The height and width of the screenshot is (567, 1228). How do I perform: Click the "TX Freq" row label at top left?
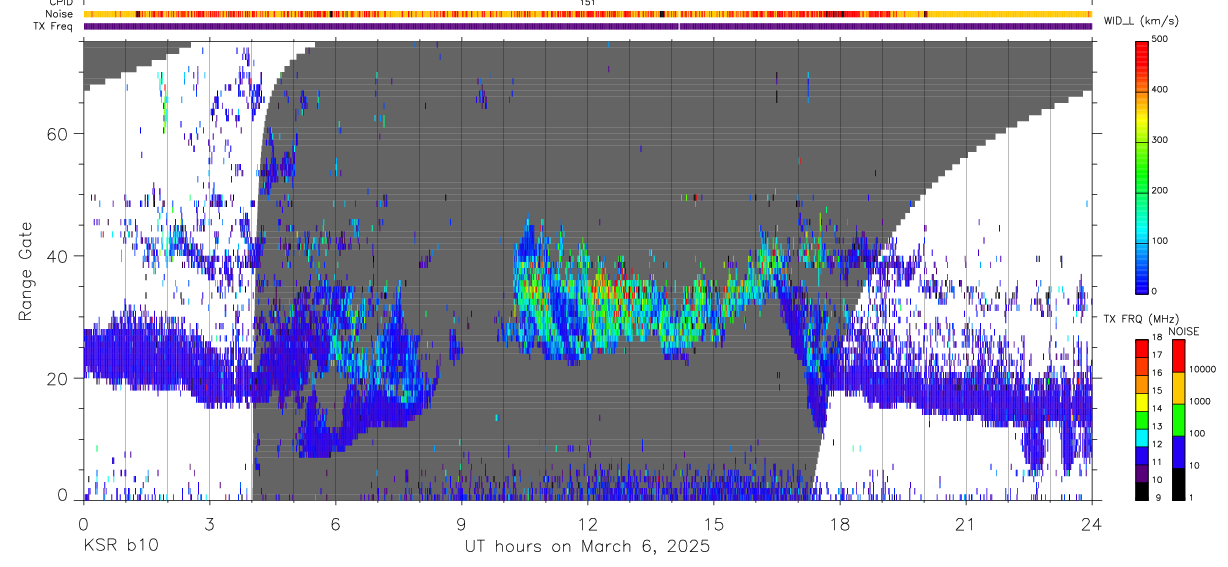[x=55, y=26]
